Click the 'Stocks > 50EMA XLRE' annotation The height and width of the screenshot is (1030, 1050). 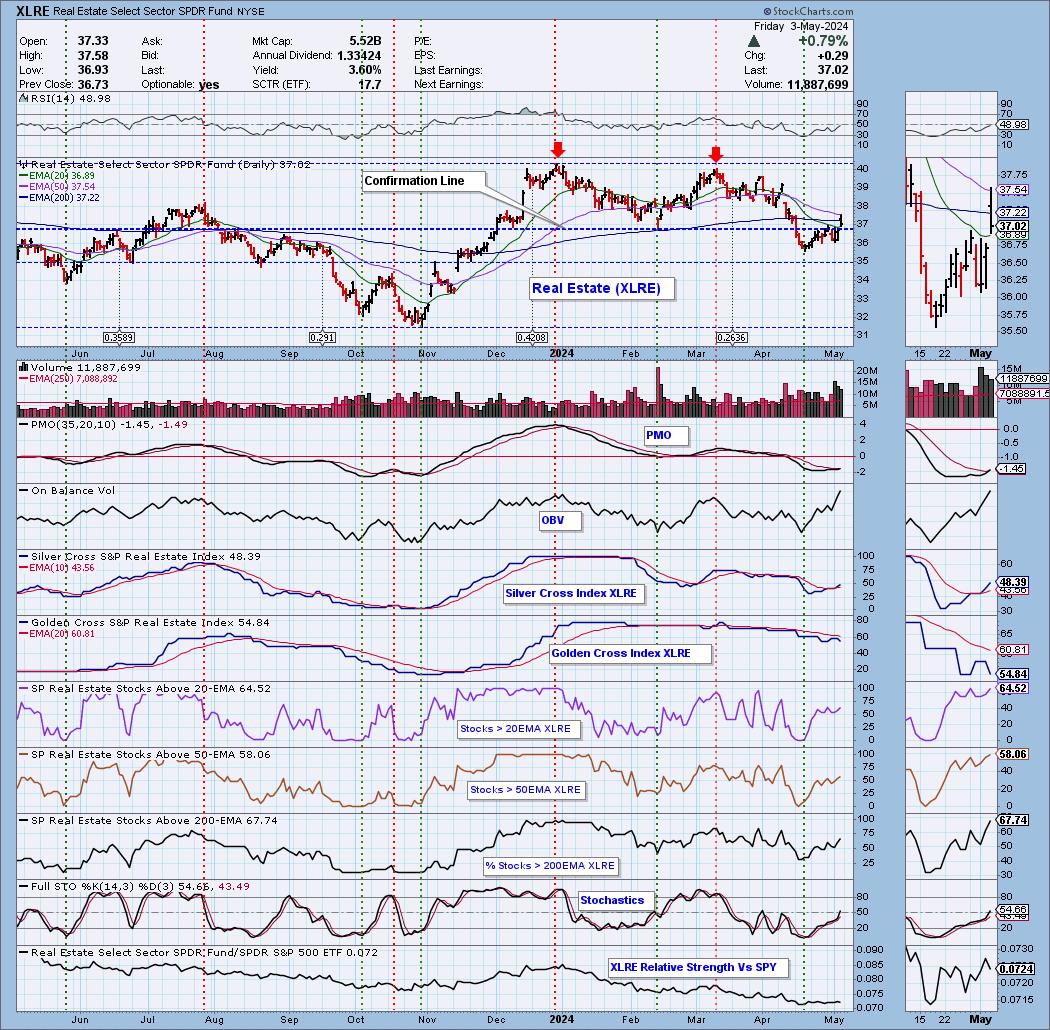tap(526, 790)
